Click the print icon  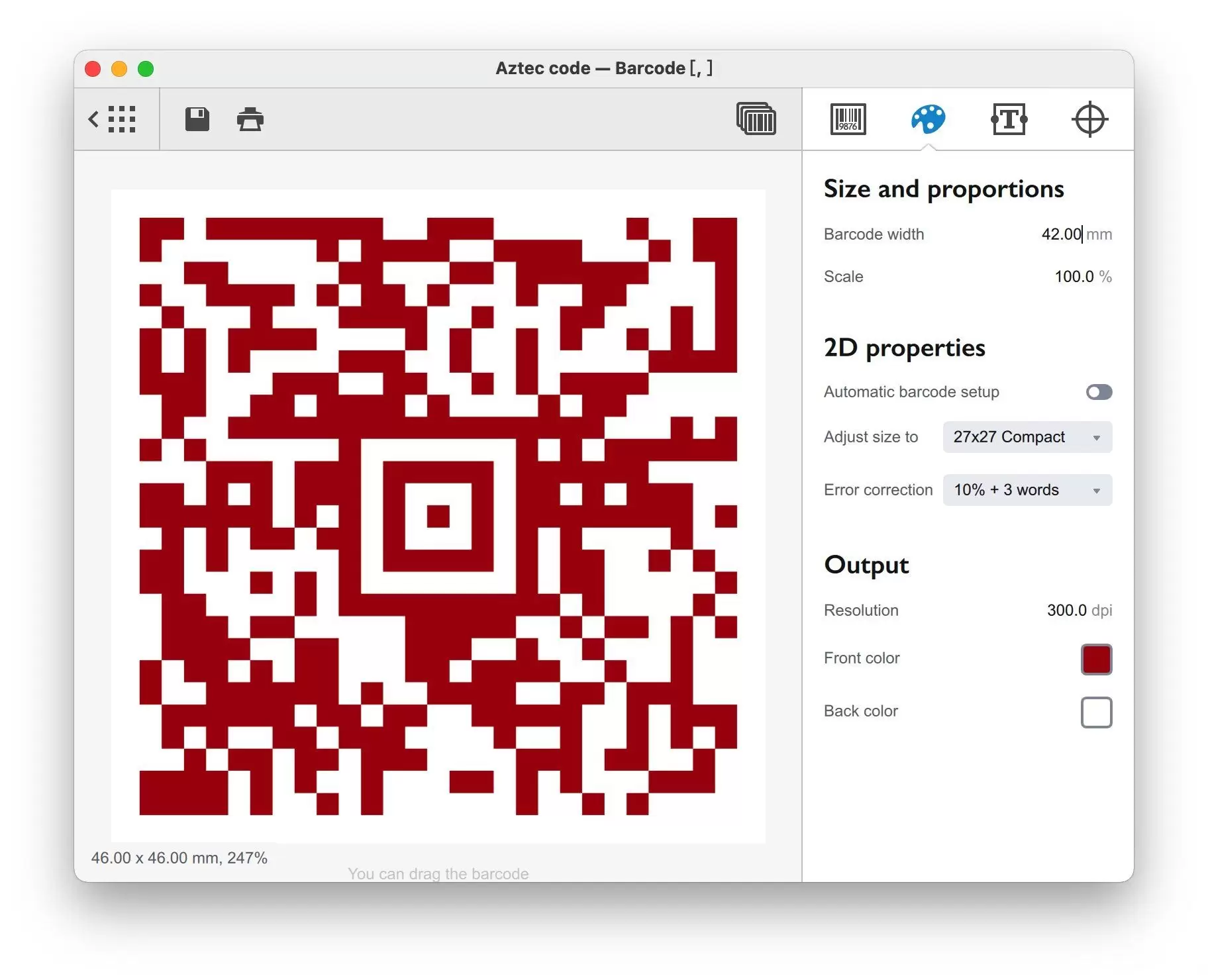[250, 119]
